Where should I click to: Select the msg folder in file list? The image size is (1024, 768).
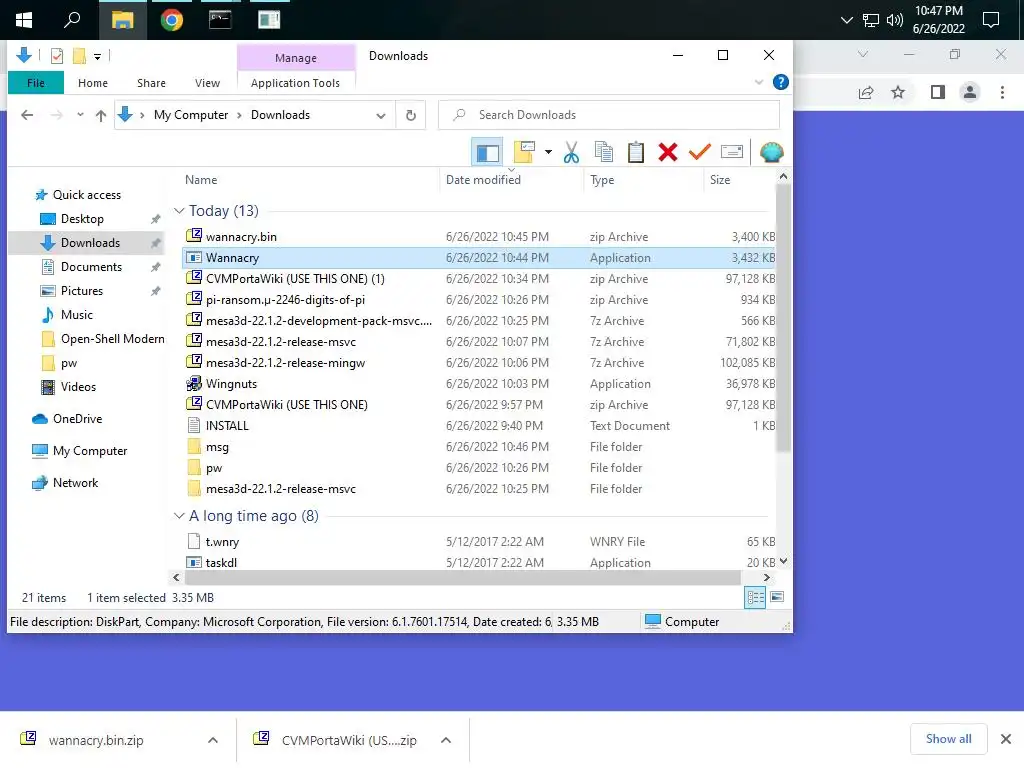[x=479, y=447]
